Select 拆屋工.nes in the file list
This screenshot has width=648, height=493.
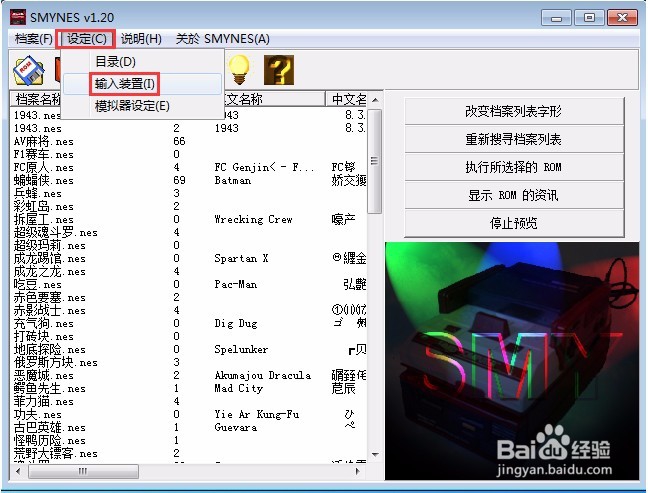(x=44, y=219)
